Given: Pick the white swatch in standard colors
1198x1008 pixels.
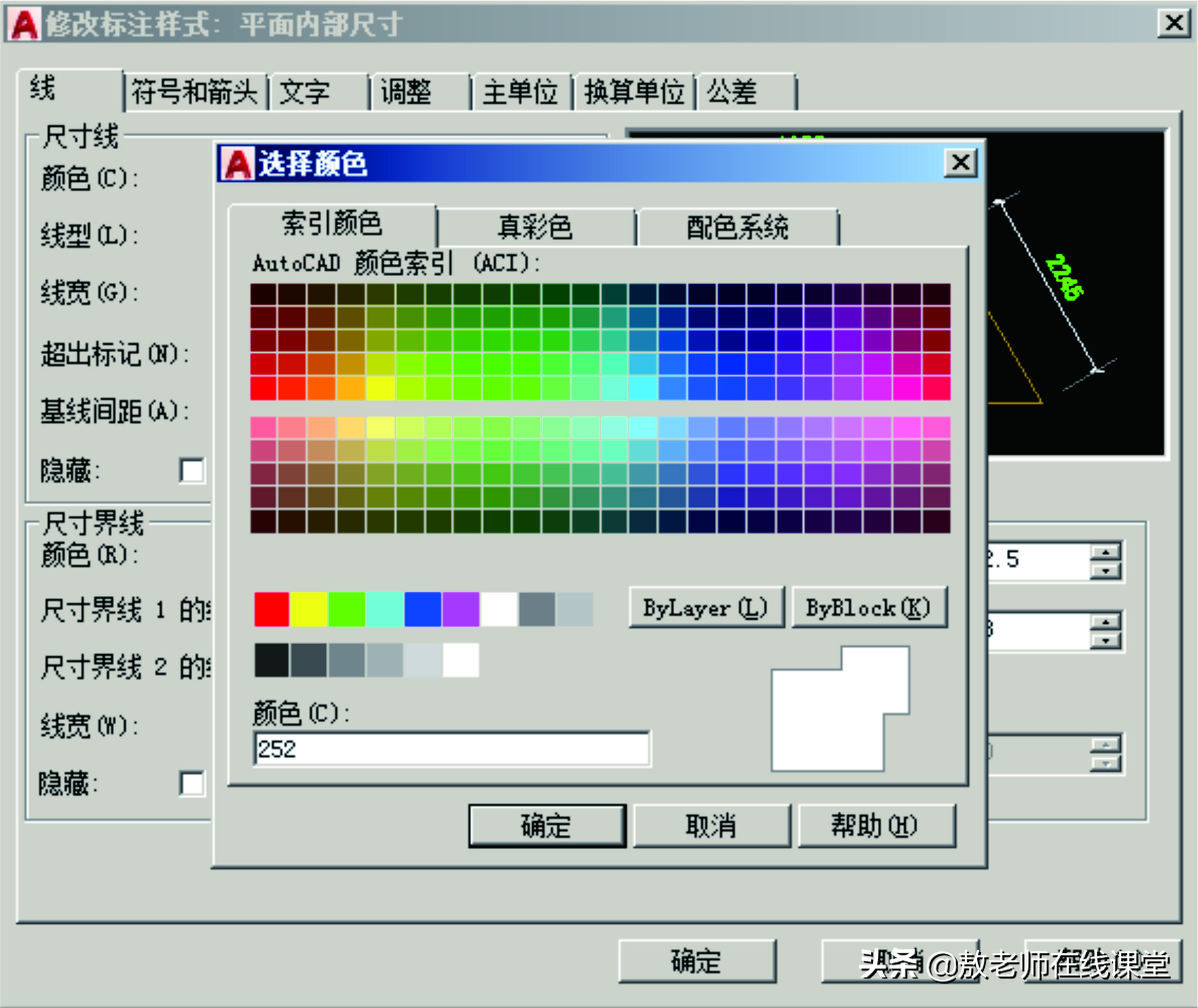Looking at the screenshot, I should click(499, 608).
